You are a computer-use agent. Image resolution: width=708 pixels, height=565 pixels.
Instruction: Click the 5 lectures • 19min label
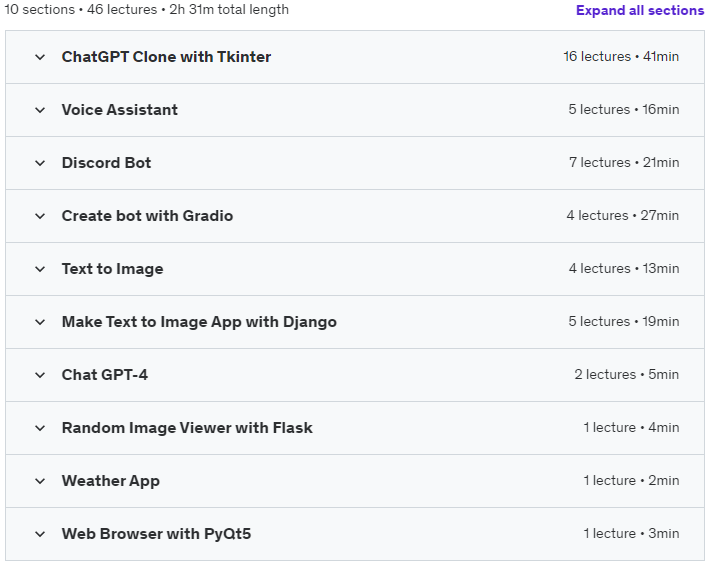[624, 321]
